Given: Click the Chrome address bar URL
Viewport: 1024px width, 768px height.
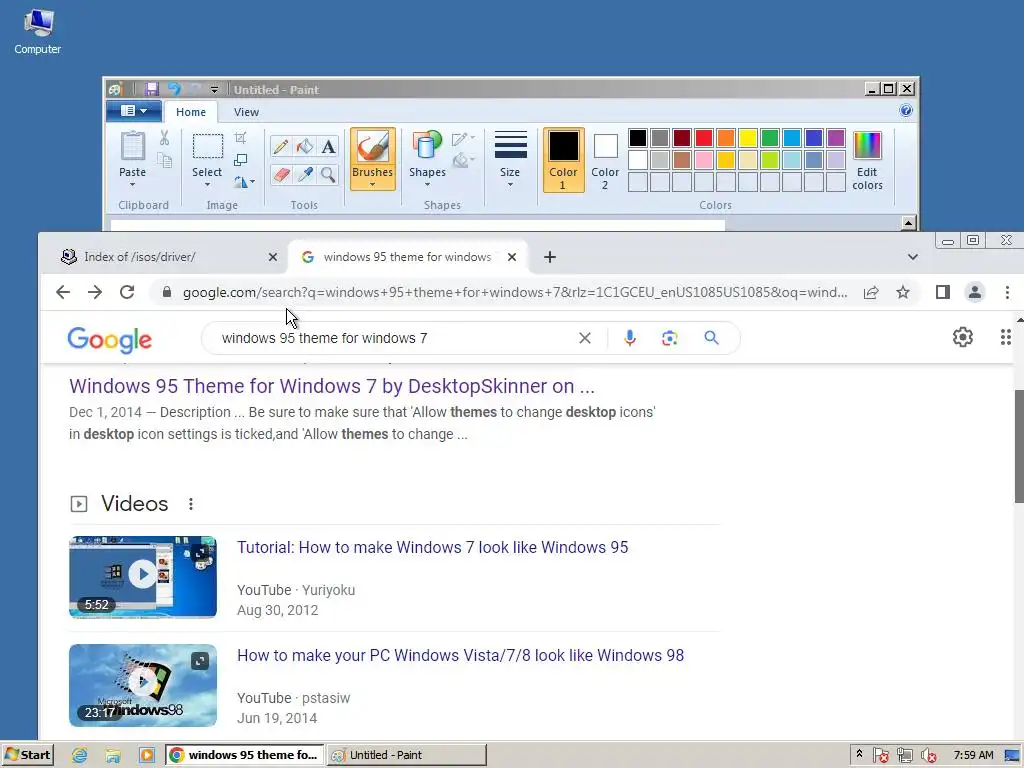Looking at the screenshot, I should [515, 292].
